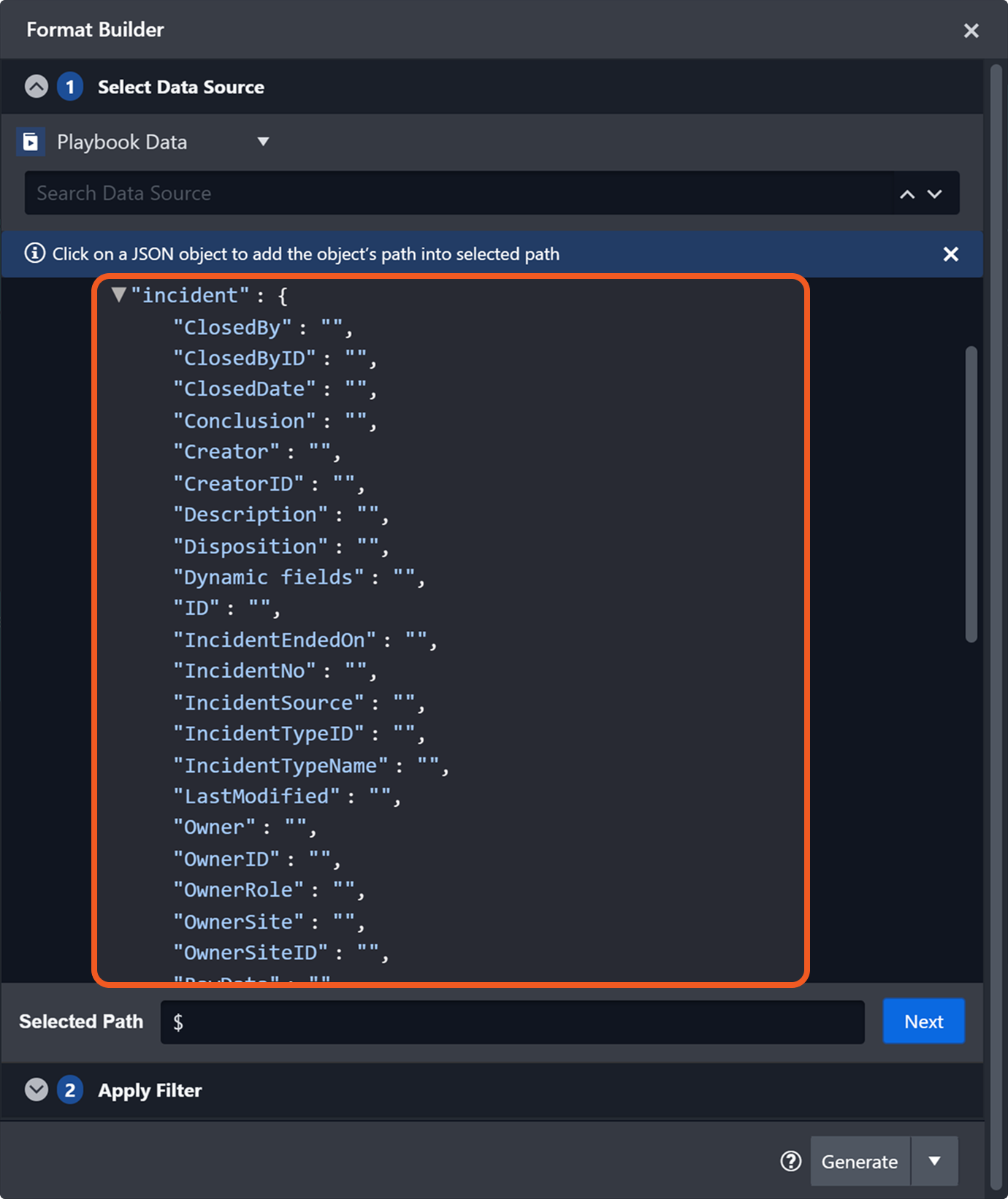Open the Playbook Data dropdown
This screenshot has height=1199, width=1008.
pyautogui.click(x=263, y=142)
